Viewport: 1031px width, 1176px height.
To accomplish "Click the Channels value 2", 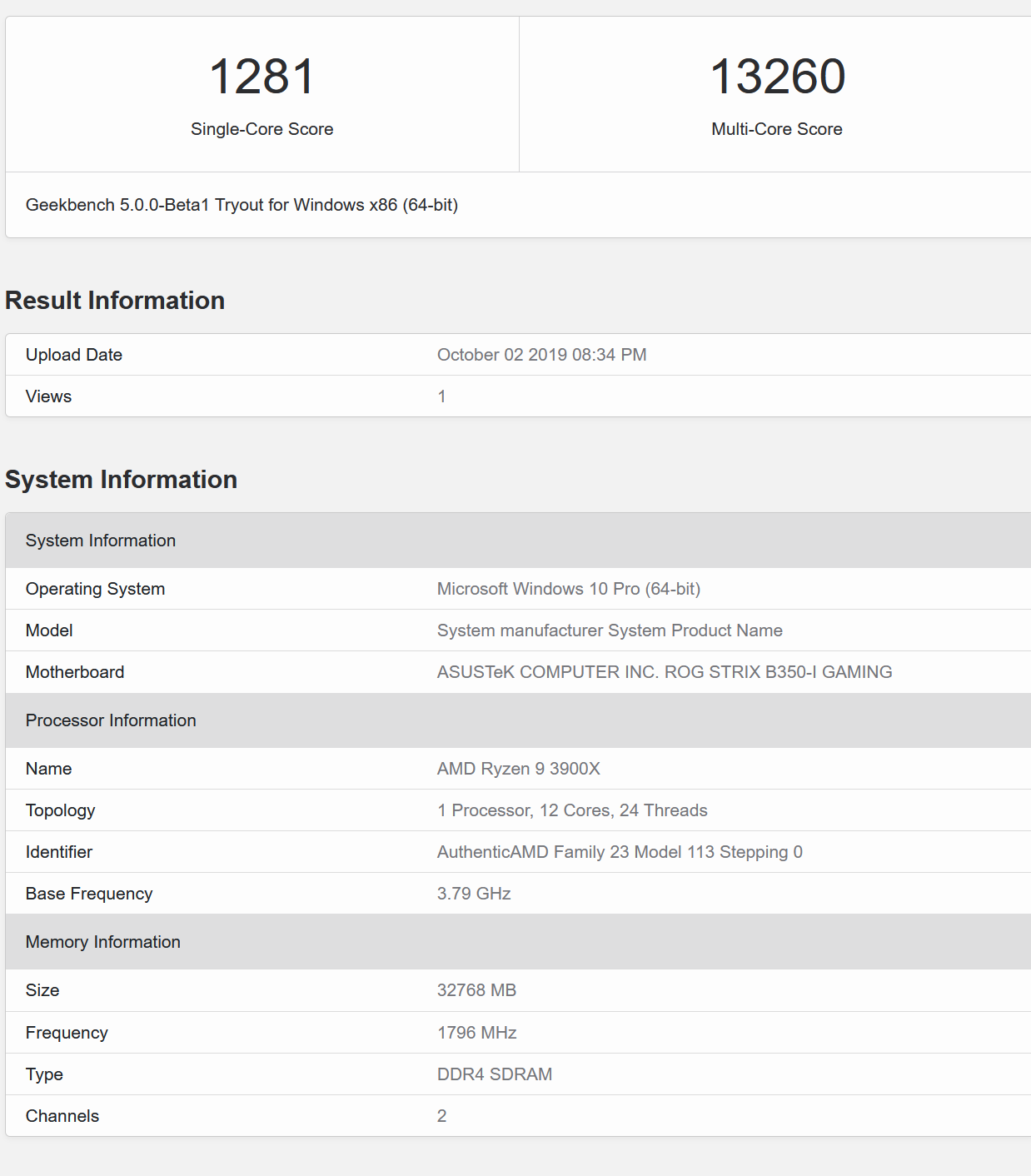I will (442, 1116).
